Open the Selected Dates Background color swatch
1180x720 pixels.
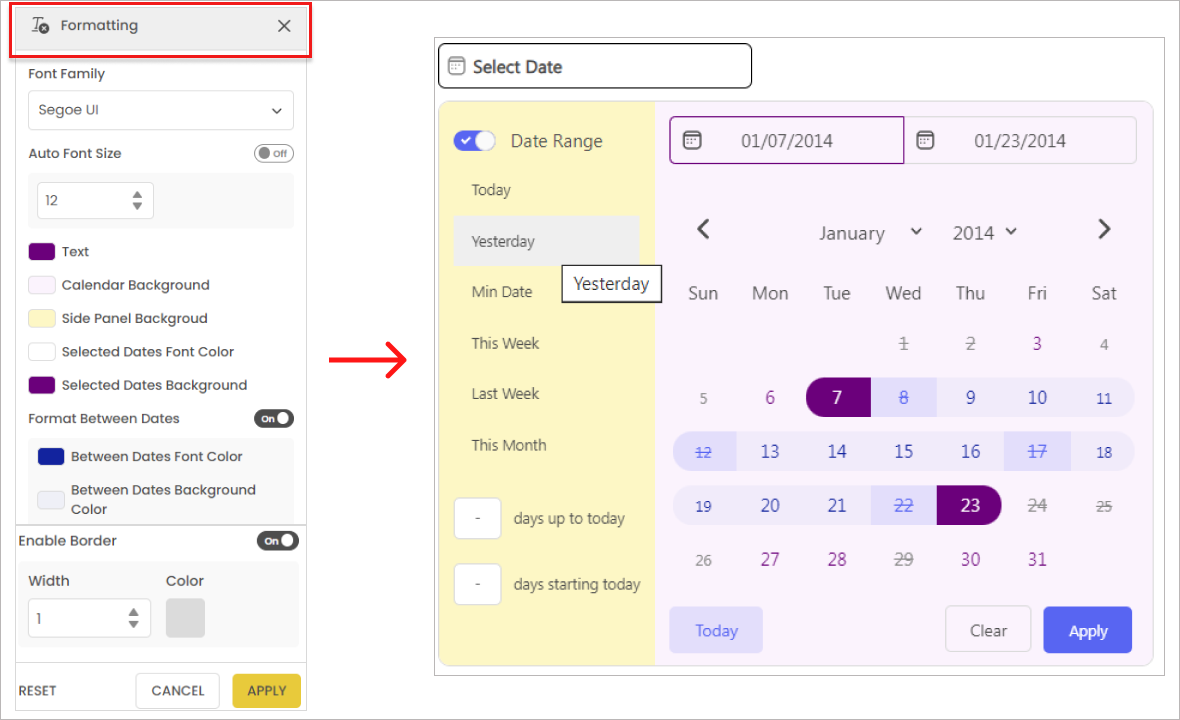(x=42, y=385)
